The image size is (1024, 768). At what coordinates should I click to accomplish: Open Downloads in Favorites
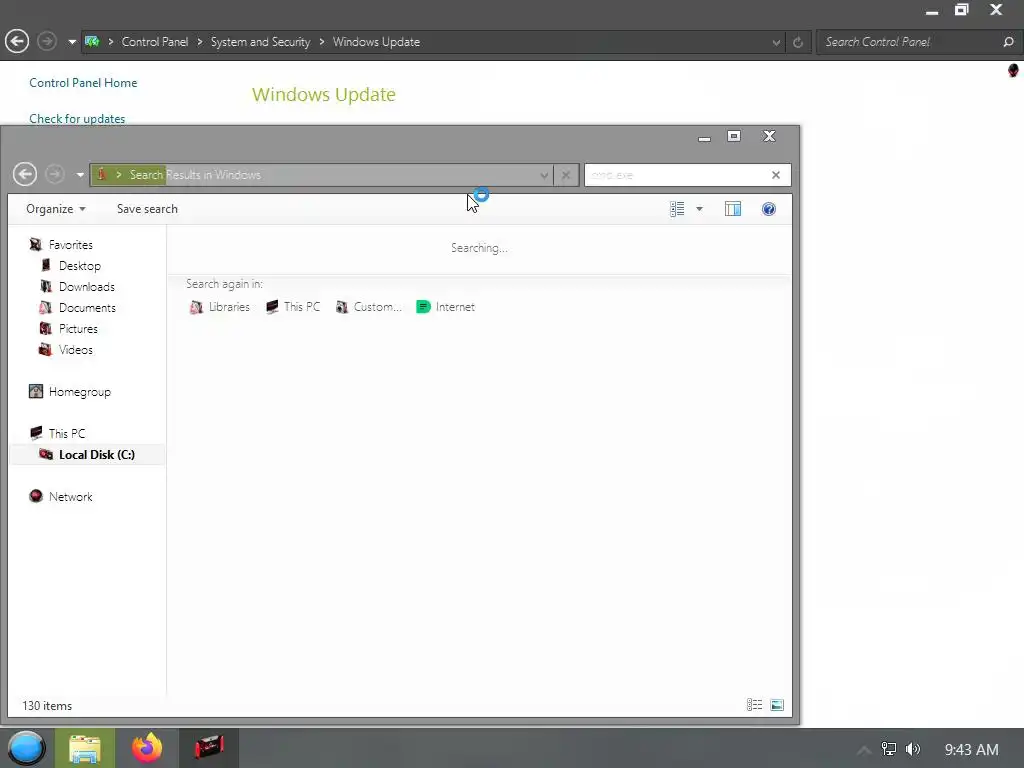coord(86,287)
